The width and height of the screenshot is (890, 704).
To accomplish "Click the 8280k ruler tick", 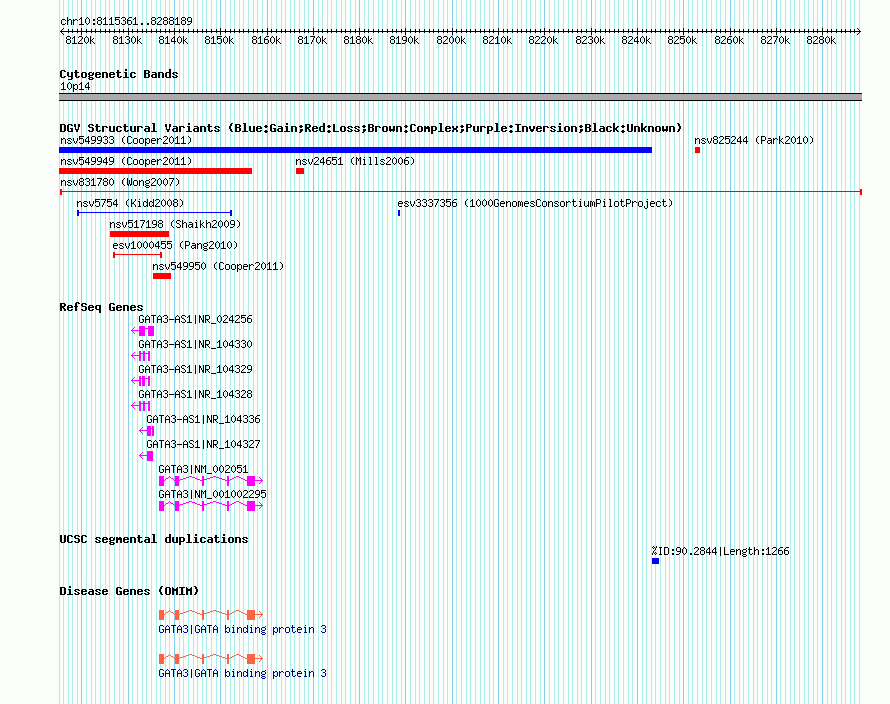I will pos(821,40).
